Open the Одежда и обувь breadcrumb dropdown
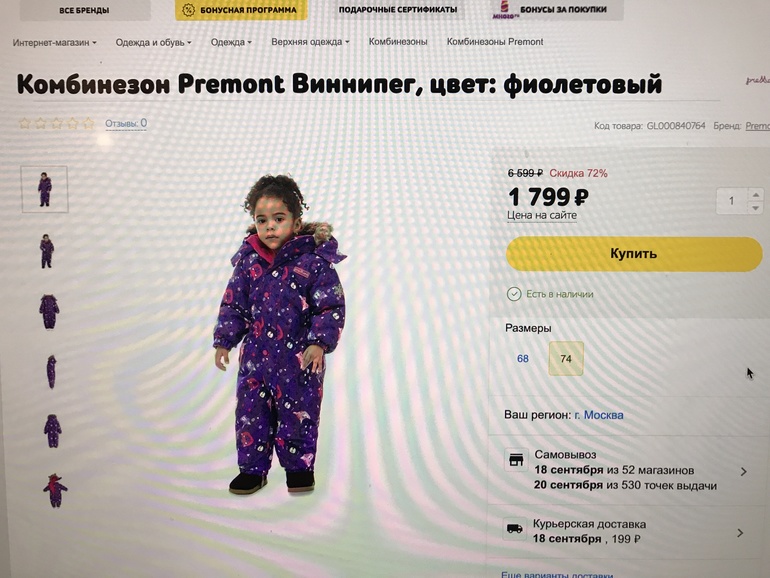The image size is (770, 578). (x=153, y=42)
